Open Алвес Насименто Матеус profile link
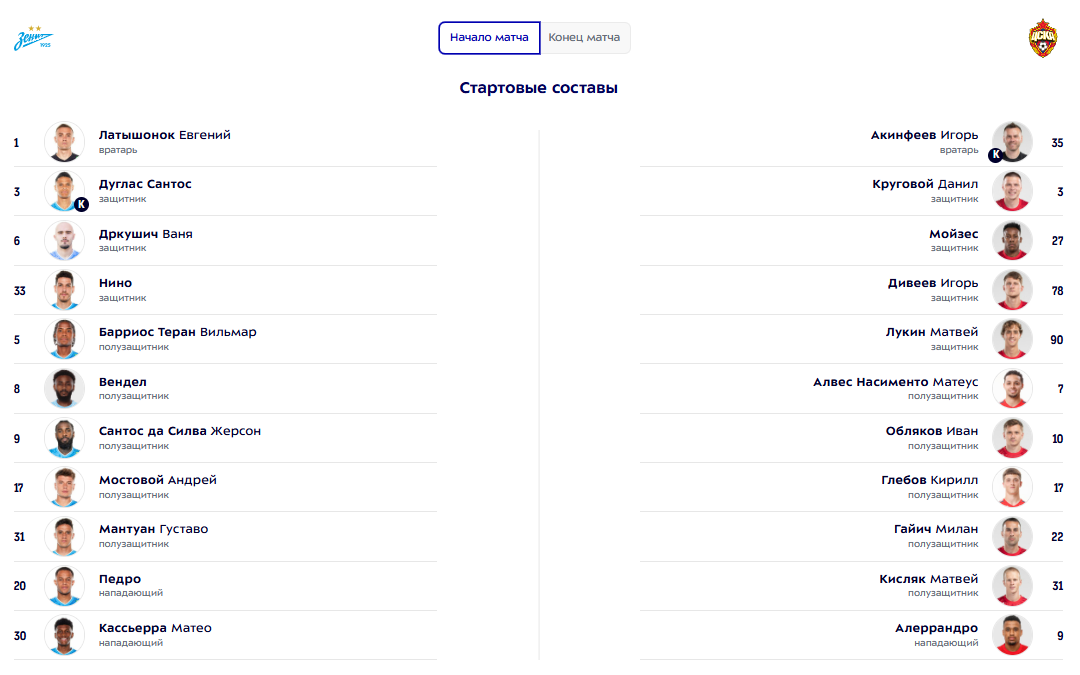 (x=895, y=382)
